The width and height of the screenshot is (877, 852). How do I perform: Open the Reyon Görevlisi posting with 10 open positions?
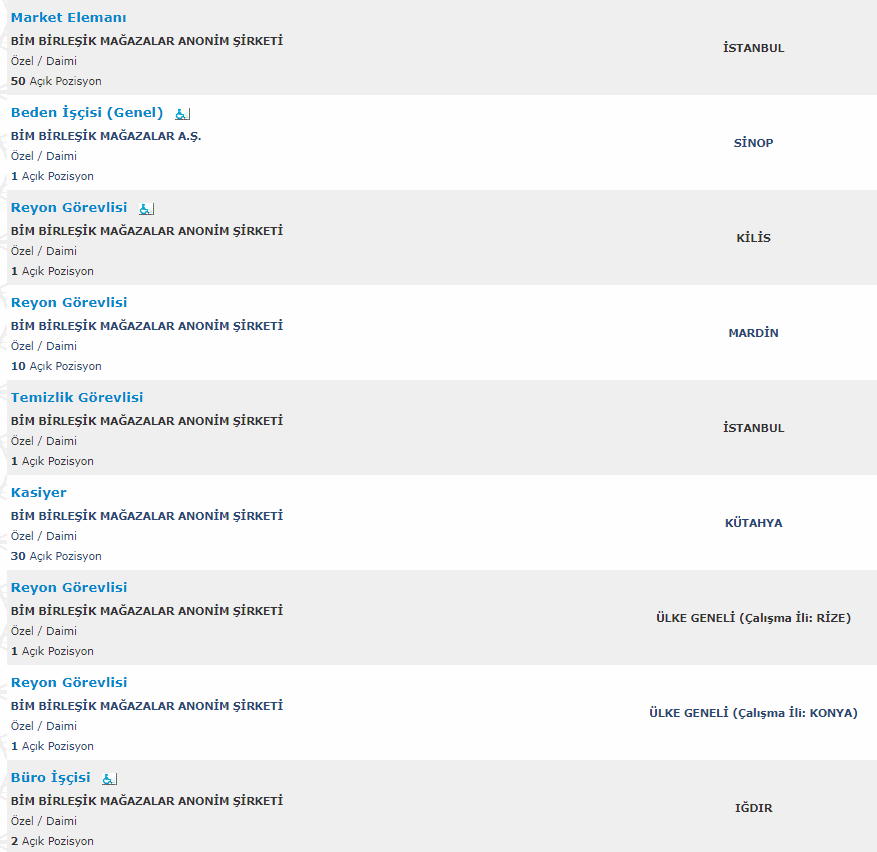pyautogui.click(x=69, y=303)
